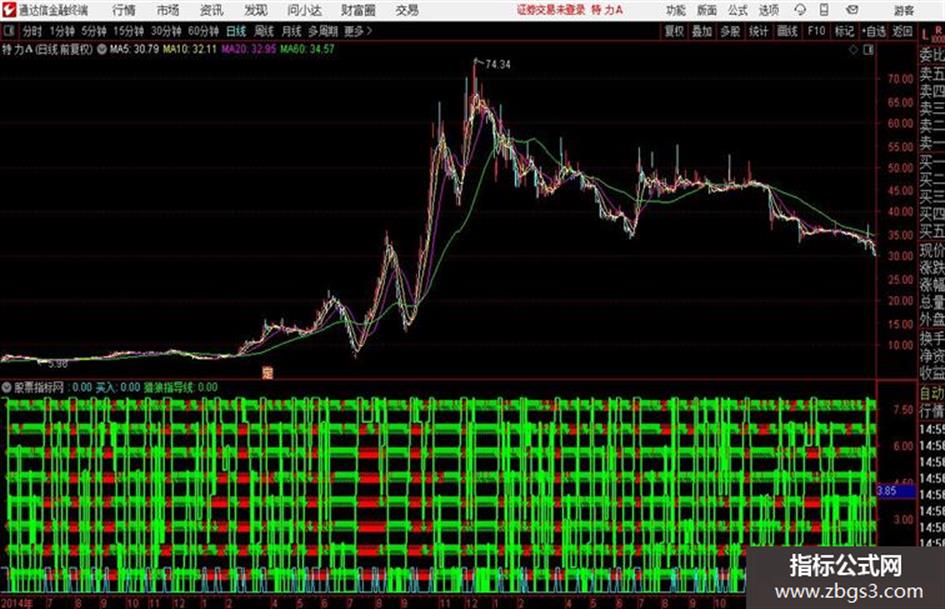
Task: Open the 问小达 menu
Action: click(x=304, y=10)
